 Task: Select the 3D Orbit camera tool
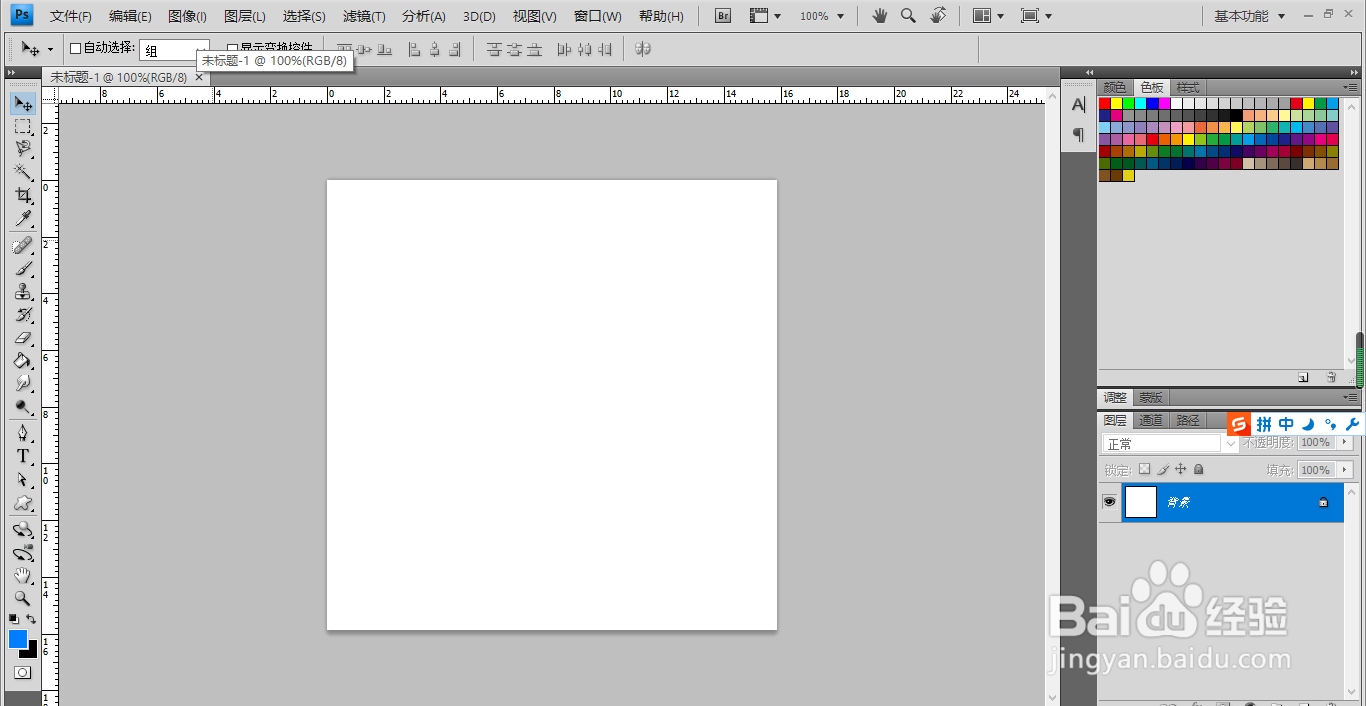point(23,552)
